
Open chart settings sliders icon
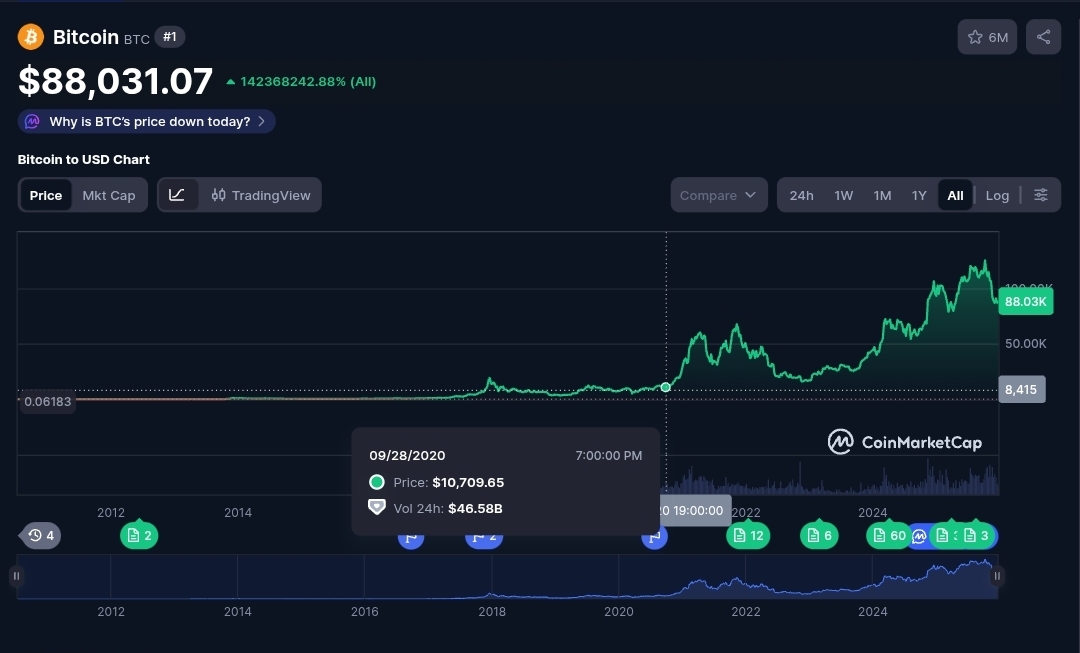(x=1040, y=195)
